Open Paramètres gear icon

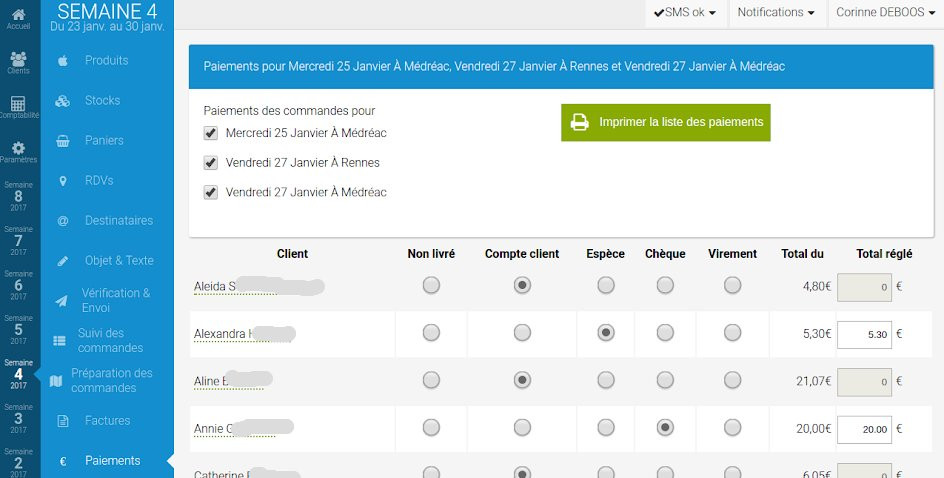point(18,149)
